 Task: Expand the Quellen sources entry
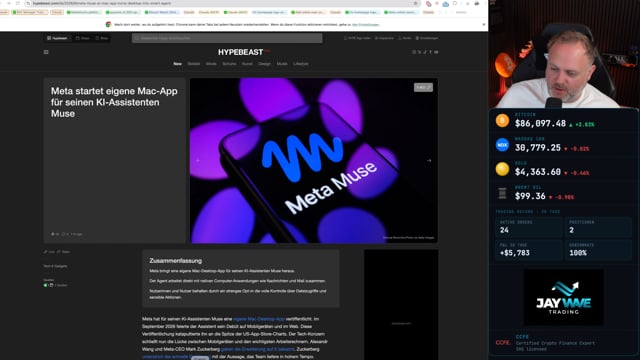[x=56, y=285]
